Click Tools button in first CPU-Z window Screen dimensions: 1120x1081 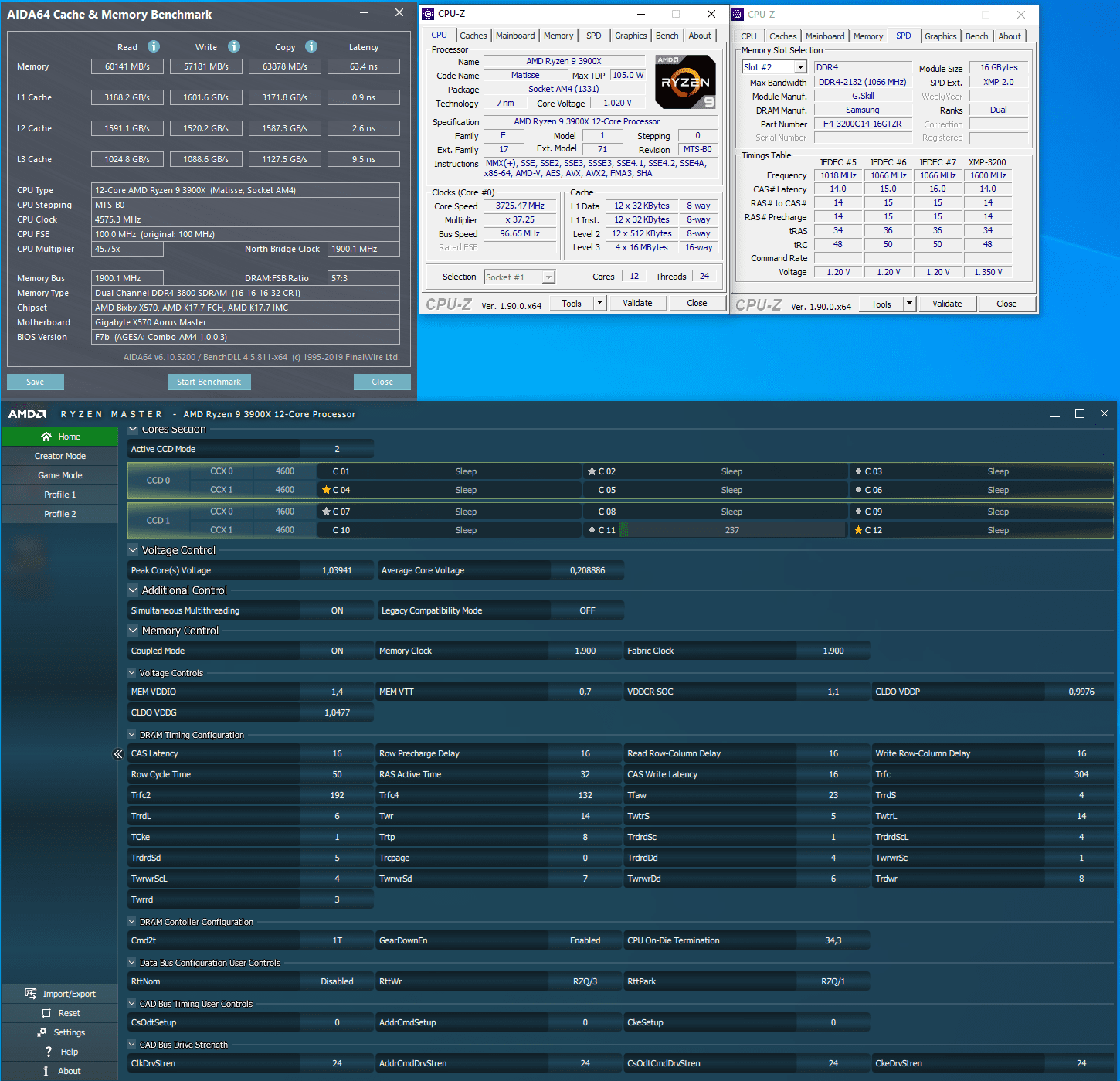(x=572, y=303)
